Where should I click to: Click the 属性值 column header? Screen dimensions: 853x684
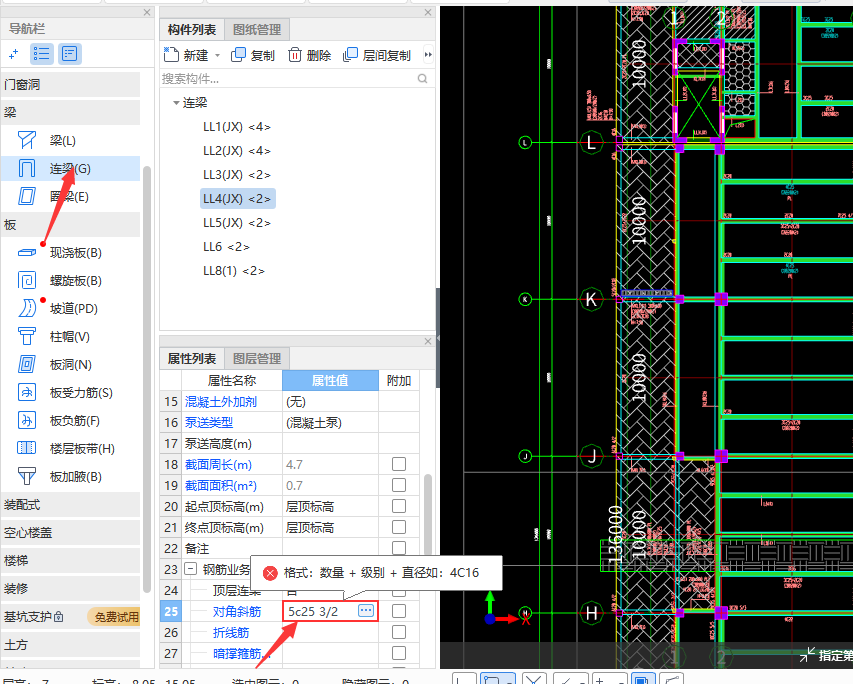pos(330,380)
